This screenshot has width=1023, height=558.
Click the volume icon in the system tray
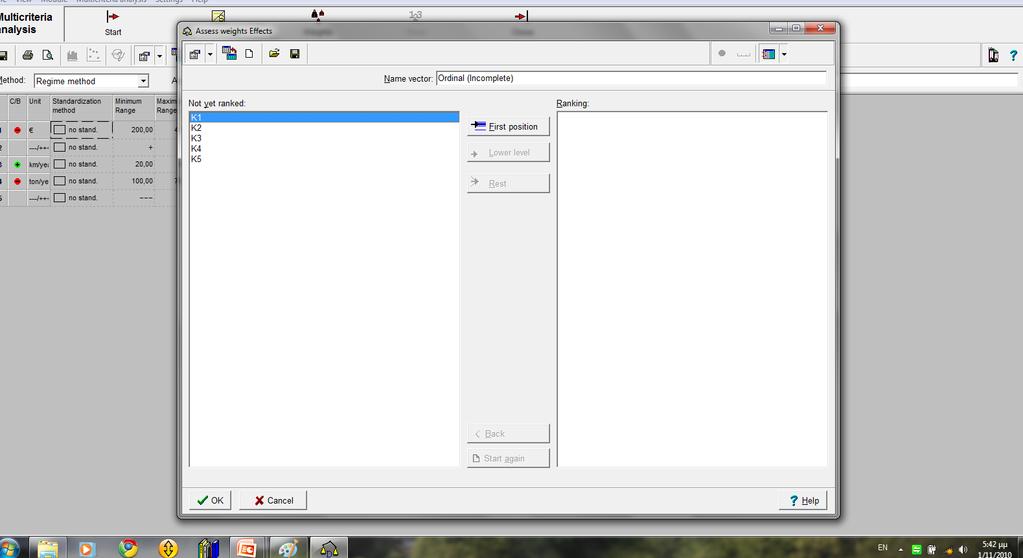click(x=963, y=550)
